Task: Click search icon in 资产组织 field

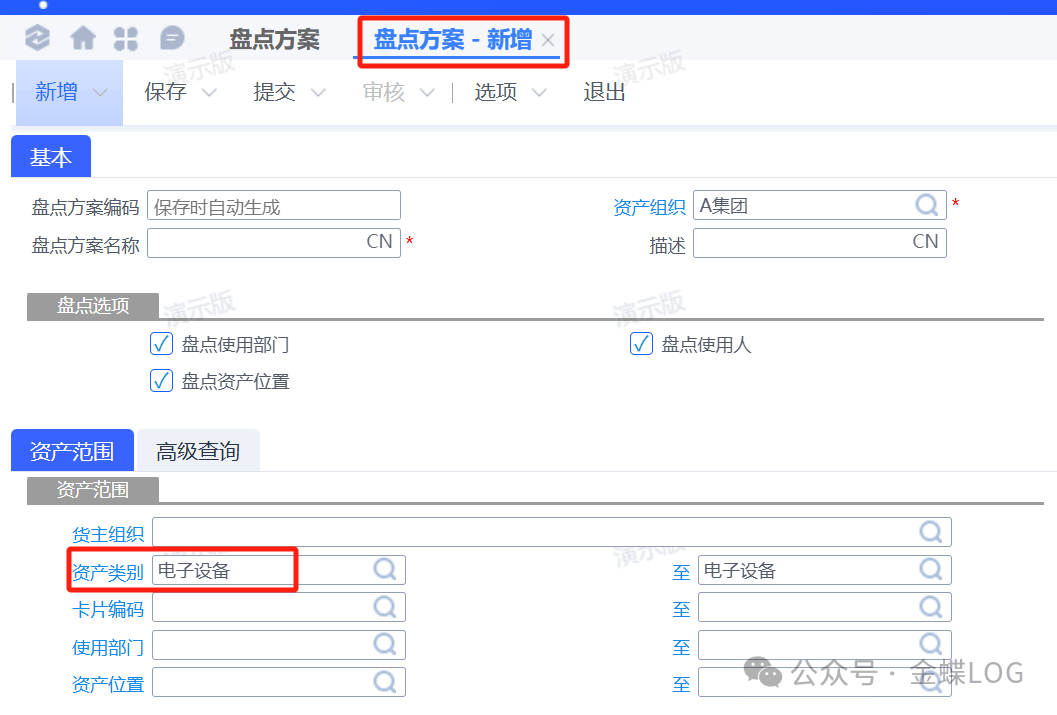Action: coord(928,205)
